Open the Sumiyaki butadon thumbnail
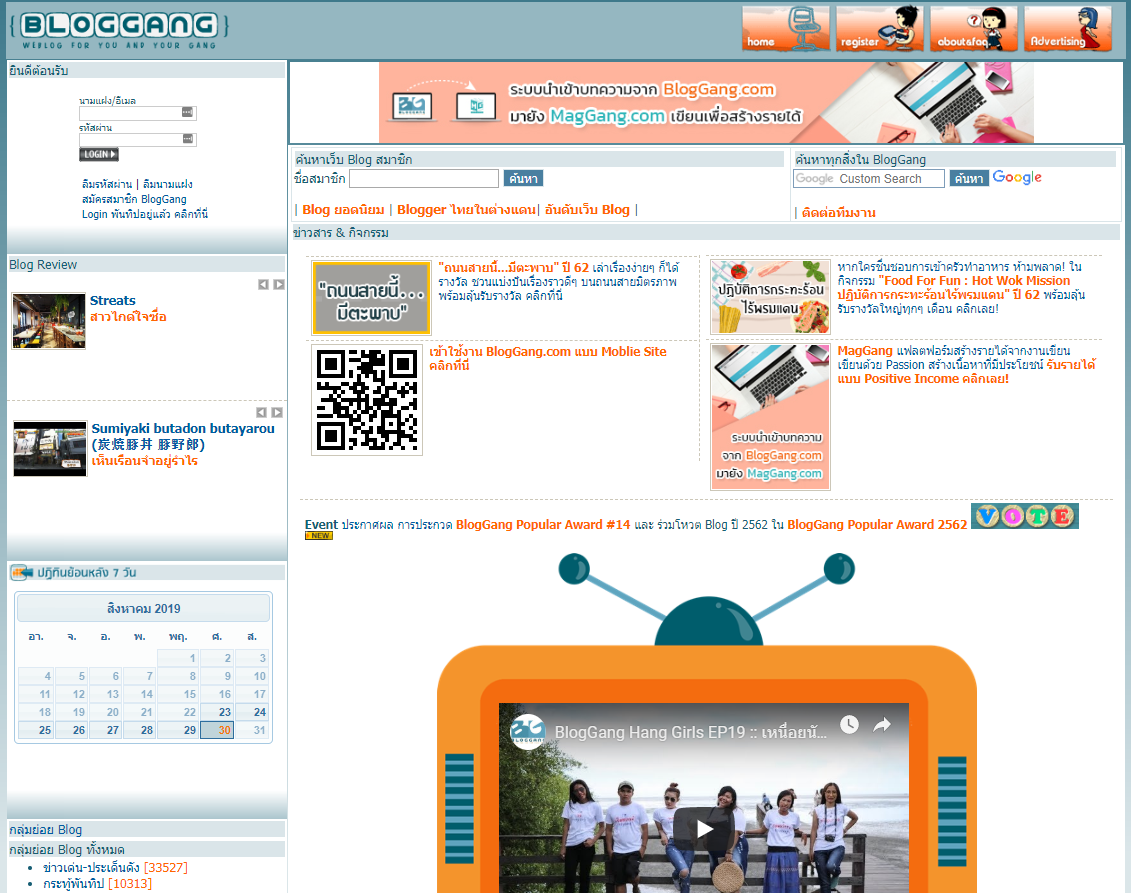1131x893 pixels. coord(50,449)
